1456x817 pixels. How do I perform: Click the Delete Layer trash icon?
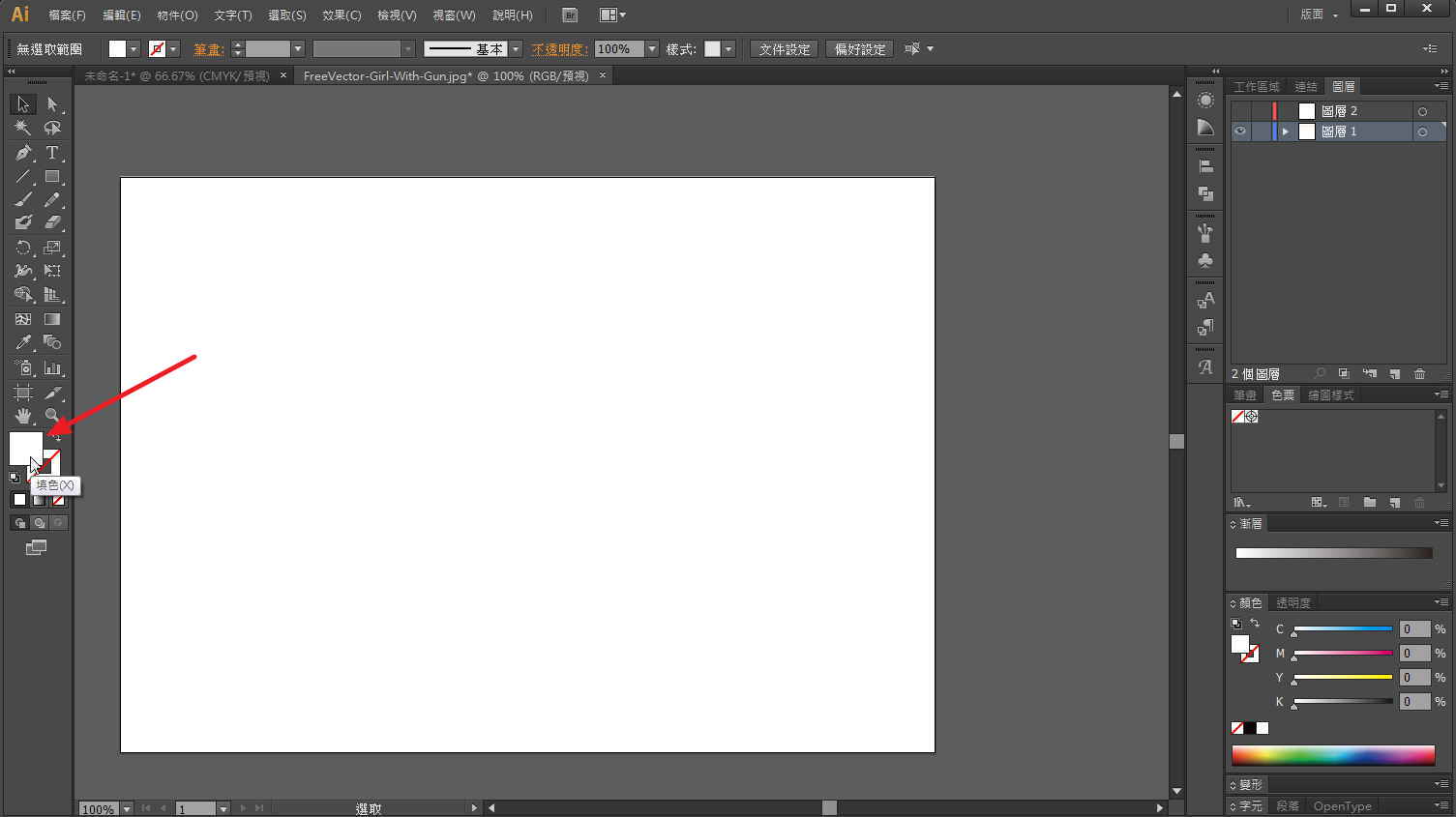1419,373
